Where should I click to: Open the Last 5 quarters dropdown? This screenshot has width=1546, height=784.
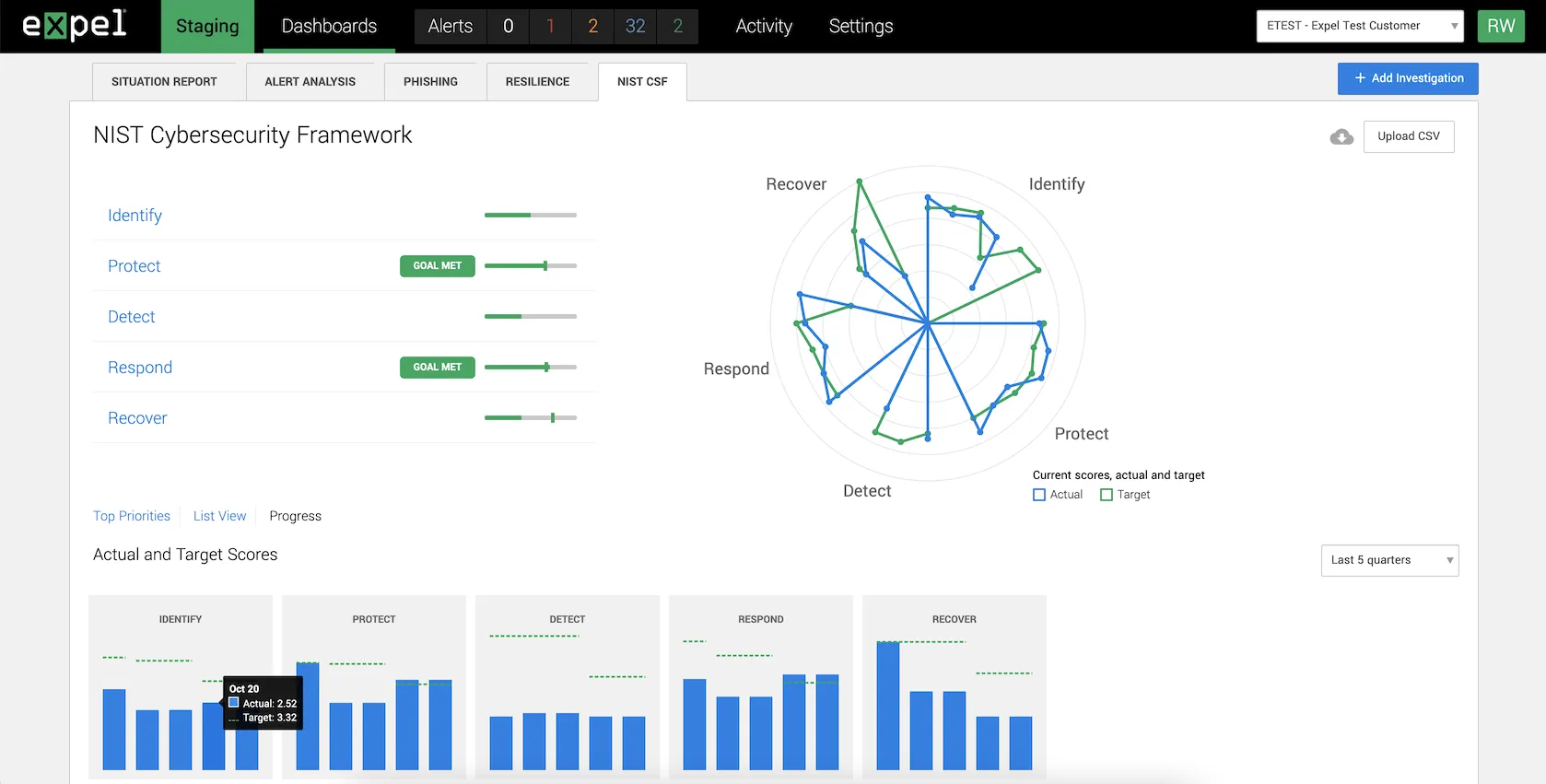point(1388,560)
